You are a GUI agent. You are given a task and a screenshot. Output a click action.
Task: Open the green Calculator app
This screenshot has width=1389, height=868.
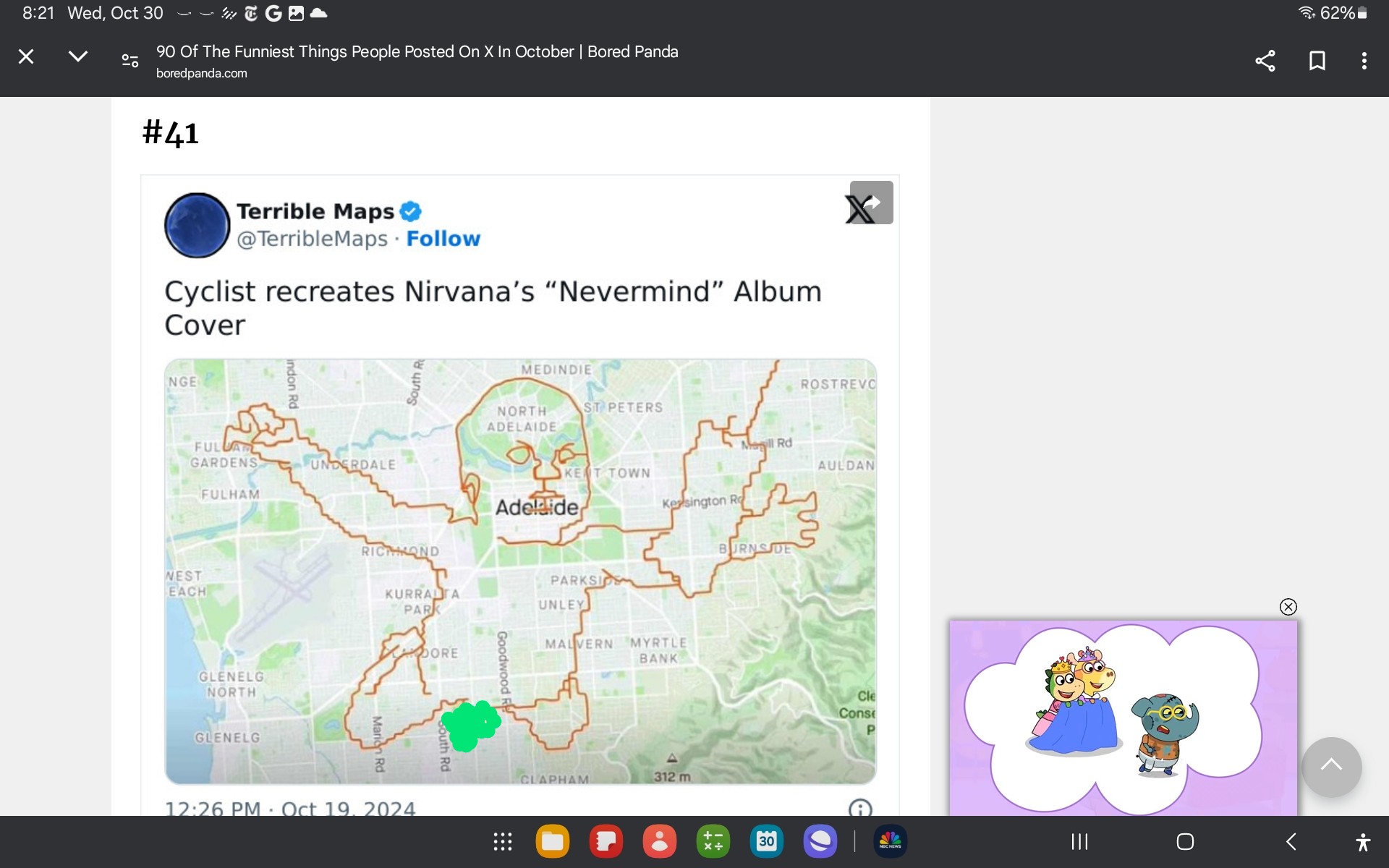click(713, 841)
